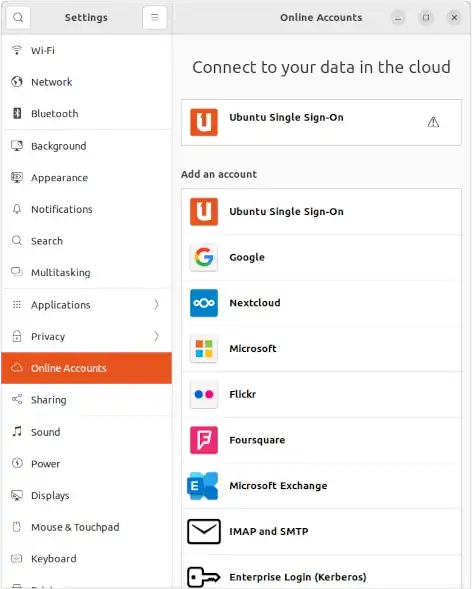Click the Keyboard icon in sidebar

pos(17,559)
